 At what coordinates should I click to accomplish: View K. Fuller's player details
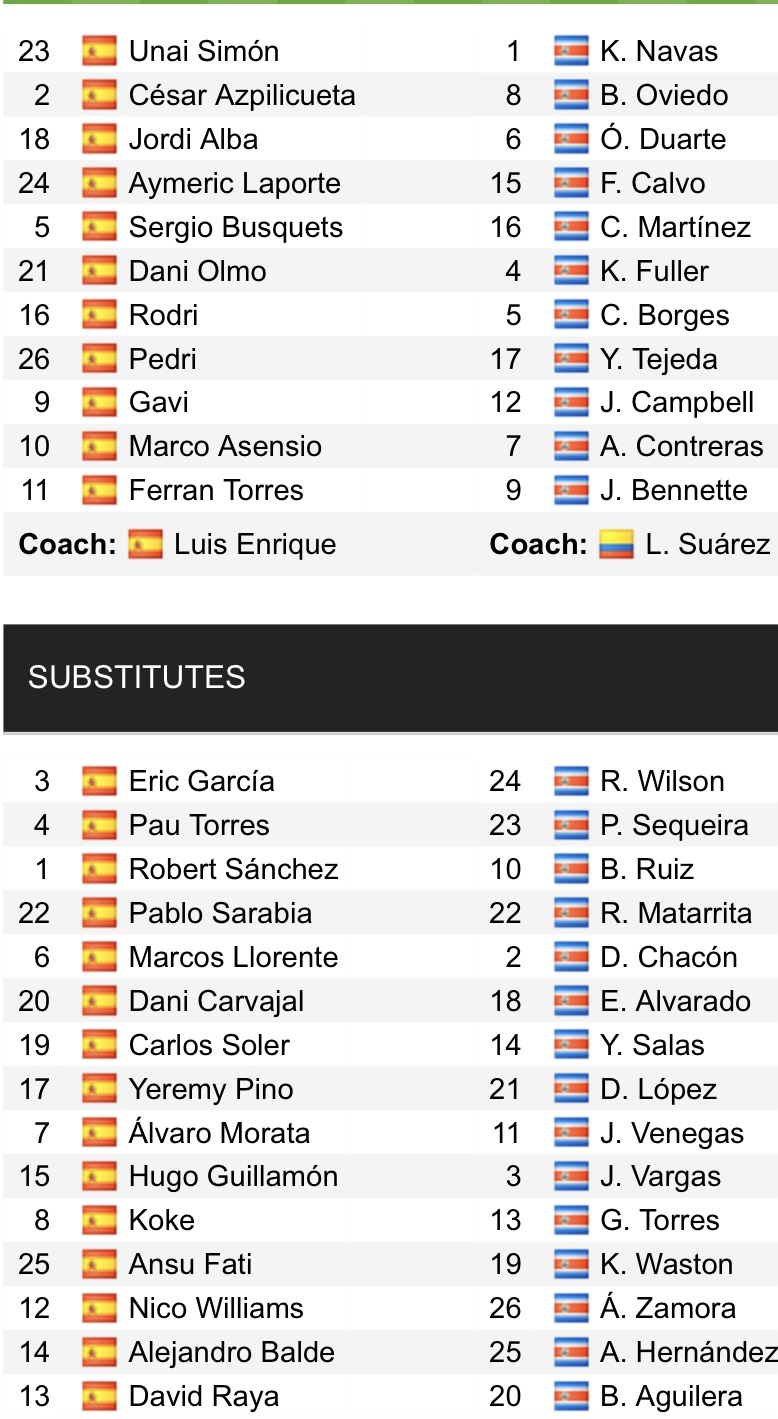tap(654, 271)
